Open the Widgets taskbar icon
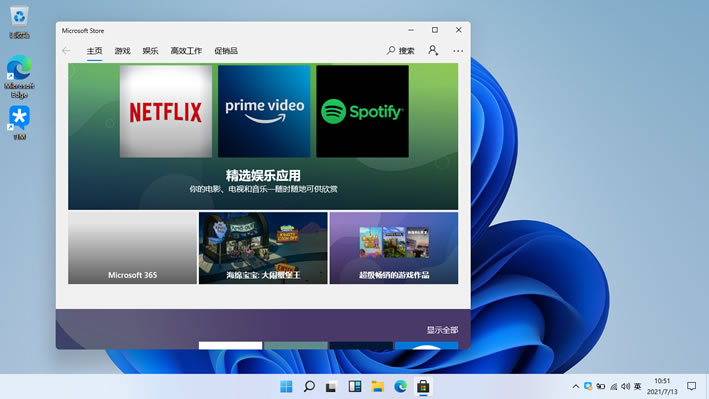 coord(354,386)
